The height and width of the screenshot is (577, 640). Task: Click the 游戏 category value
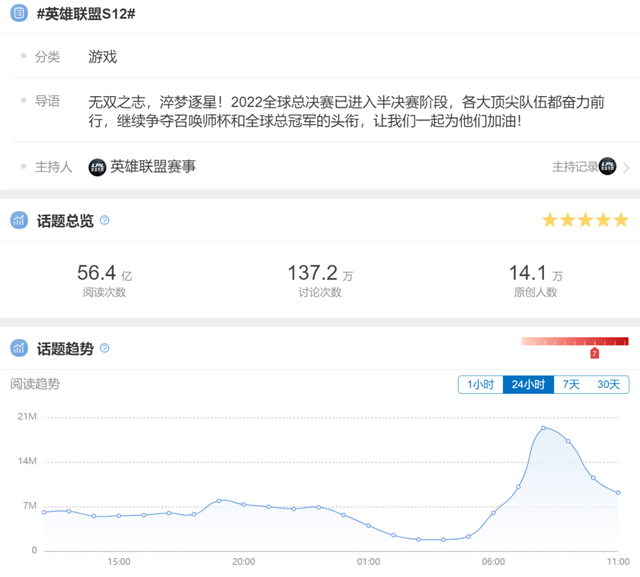coord(102,57)
